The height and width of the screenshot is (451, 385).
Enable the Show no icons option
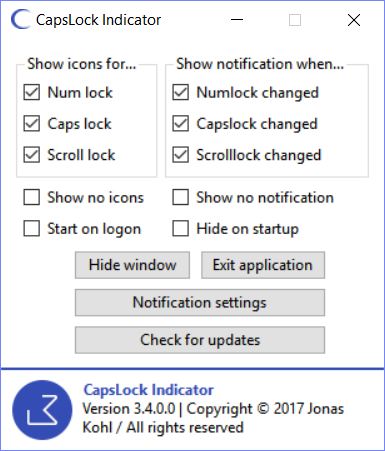coord(32,197)
